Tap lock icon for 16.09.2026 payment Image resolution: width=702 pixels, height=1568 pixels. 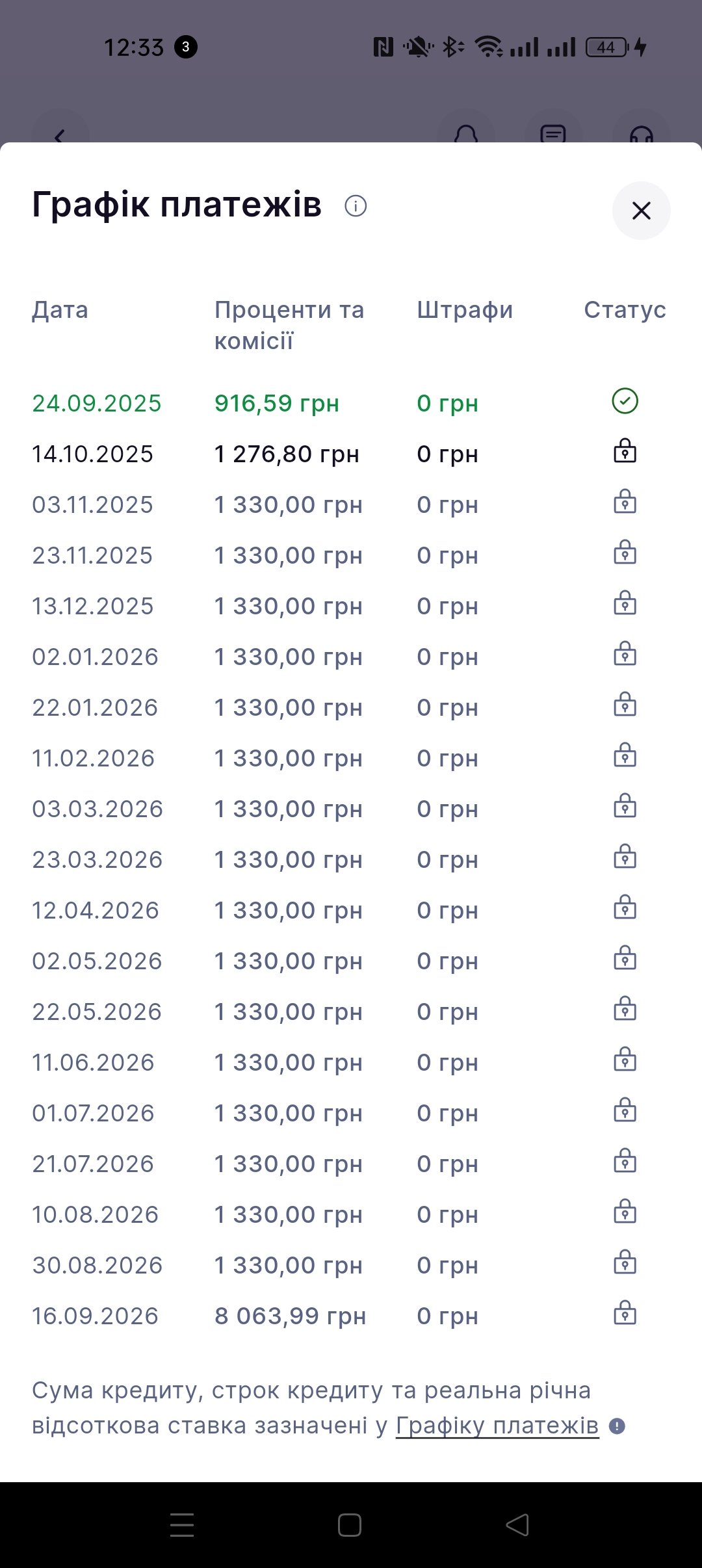point(625,1314)
